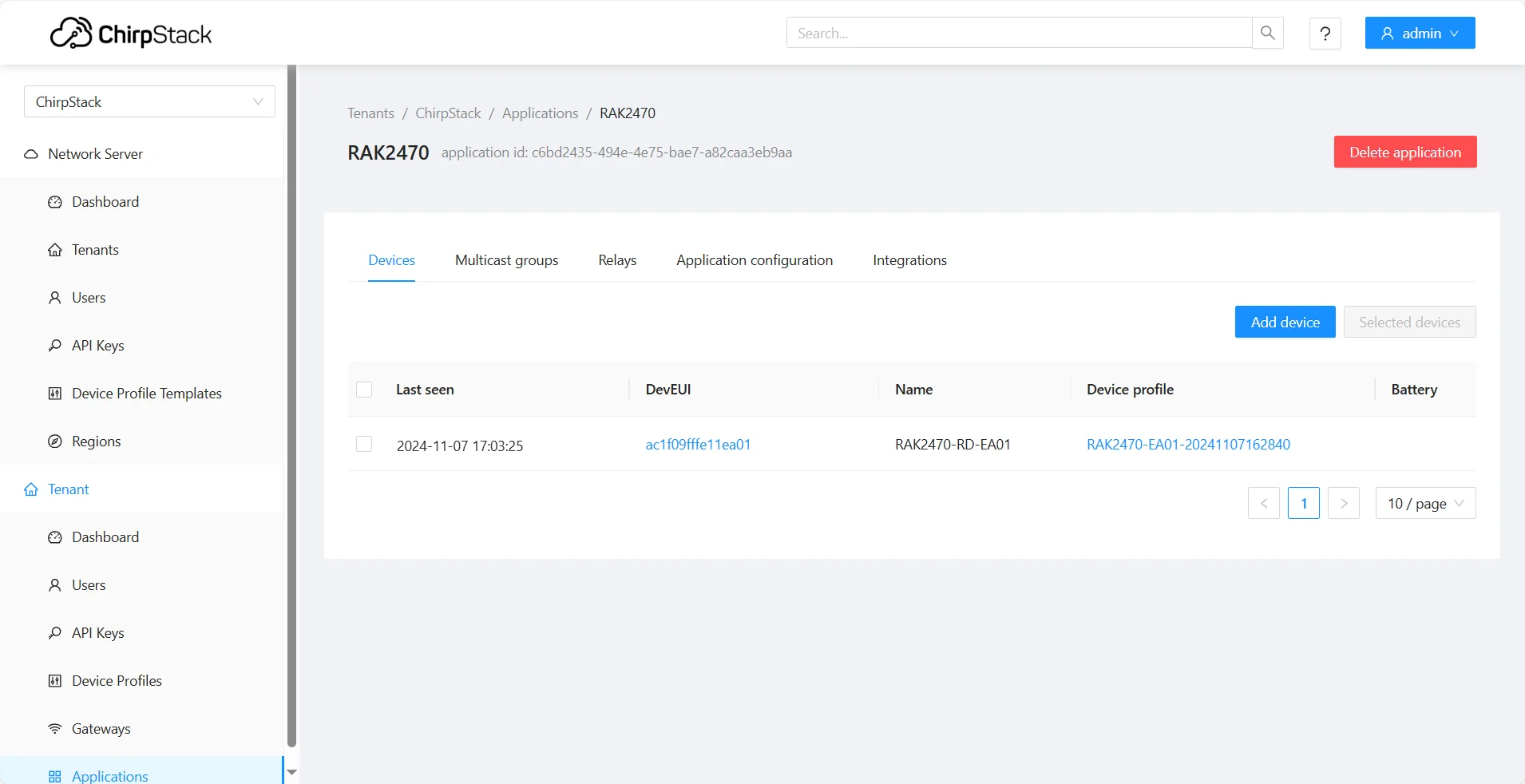The height and width of the screenshot is (784, 1525).
Task: Click the Device Profile Templates icon
Action: point(55,393)
